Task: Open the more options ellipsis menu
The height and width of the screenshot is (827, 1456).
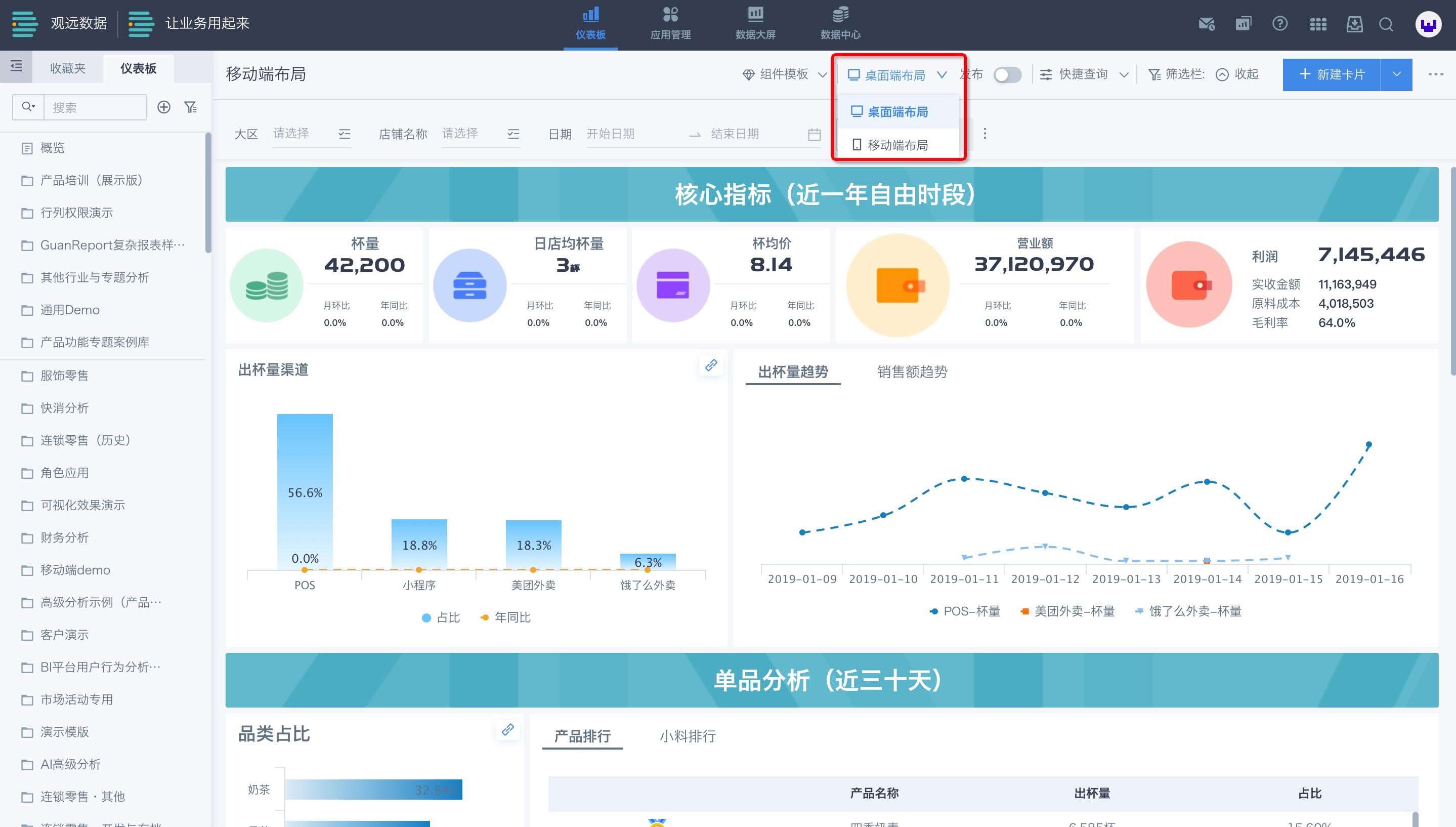Action: [x=1436, y=74]
